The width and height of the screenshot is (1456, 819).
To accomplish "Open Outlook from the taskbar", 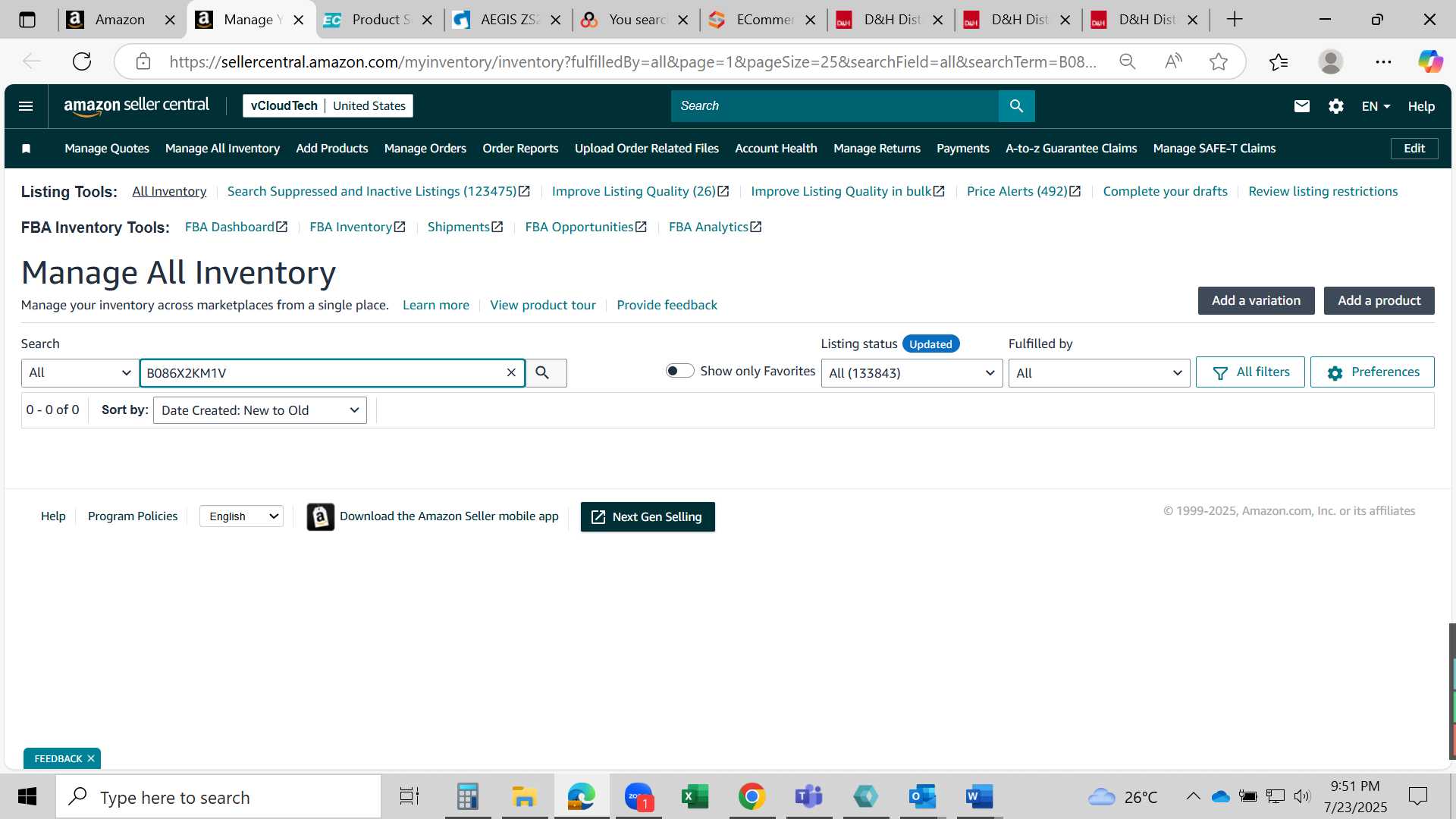I will (x=922, y=796).
